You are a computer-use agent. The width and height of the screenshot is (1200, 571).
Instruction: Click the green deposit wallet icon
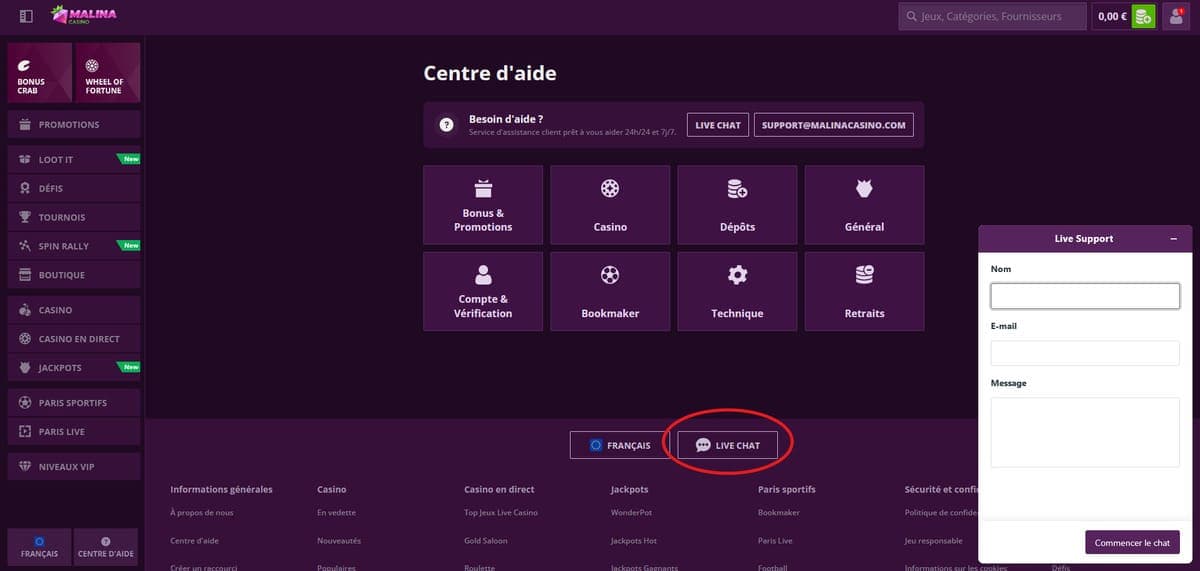click(x=1143, y=16)
